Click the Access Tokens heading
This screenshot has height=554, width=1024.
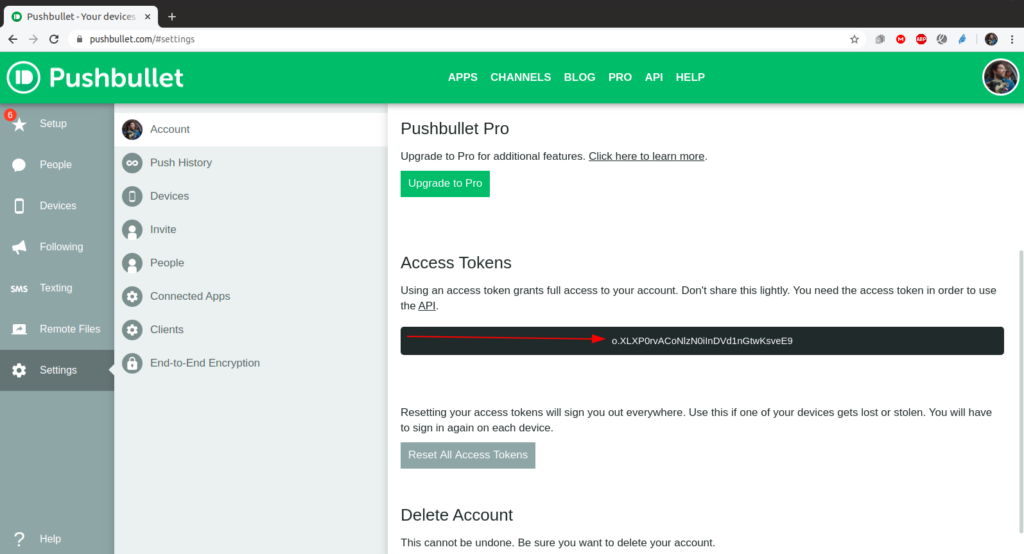click(x=456, y=263)
